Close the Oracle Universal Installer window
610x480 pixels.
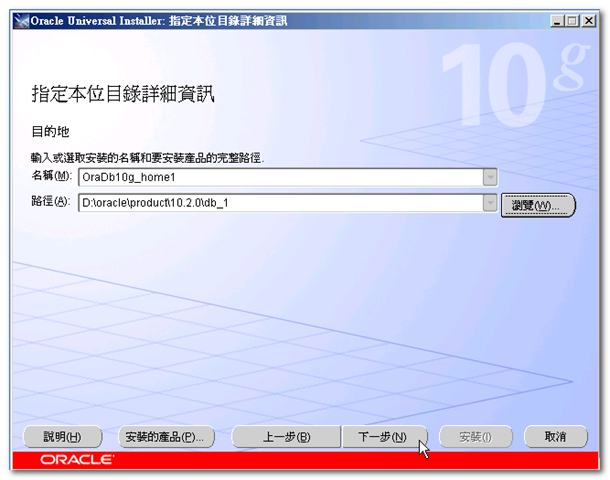pyautogui.click(x=589, y=21)
